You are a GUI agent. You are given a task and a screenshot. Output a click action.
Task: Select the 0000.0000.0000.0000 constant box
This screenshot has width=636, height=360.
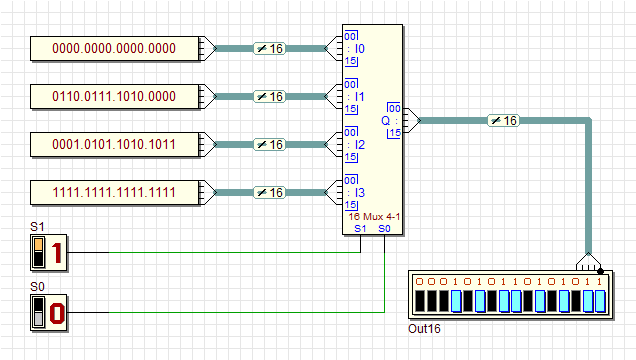(114, 49)
